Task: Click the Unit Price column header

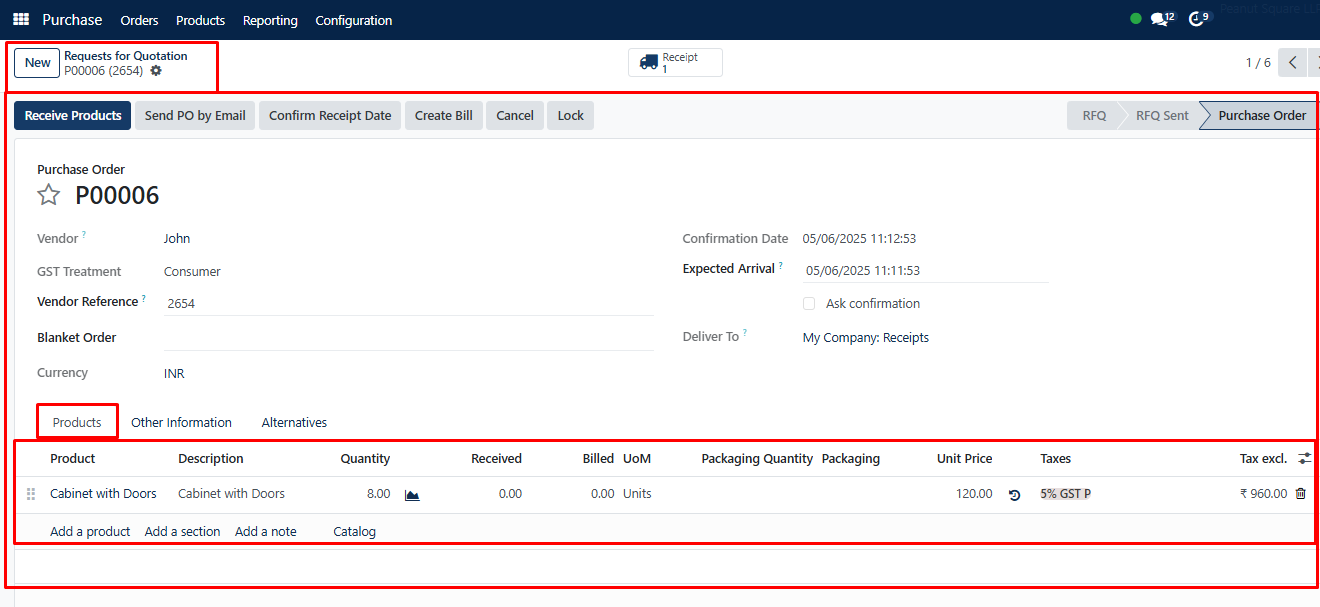Action: click(x=964, y=459)
